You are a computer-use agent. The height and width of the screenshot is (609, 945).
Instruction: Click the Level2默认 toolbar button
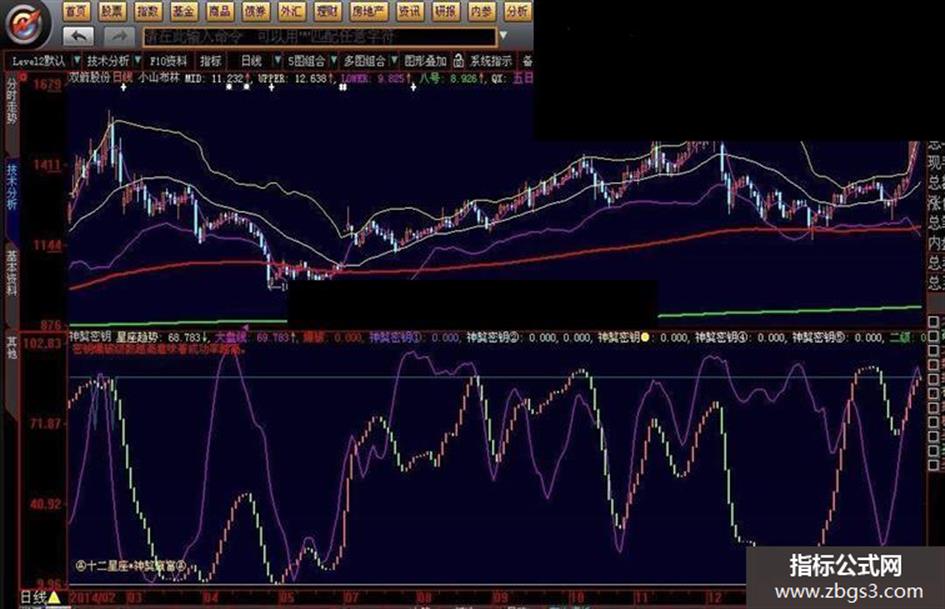point(39,61)
